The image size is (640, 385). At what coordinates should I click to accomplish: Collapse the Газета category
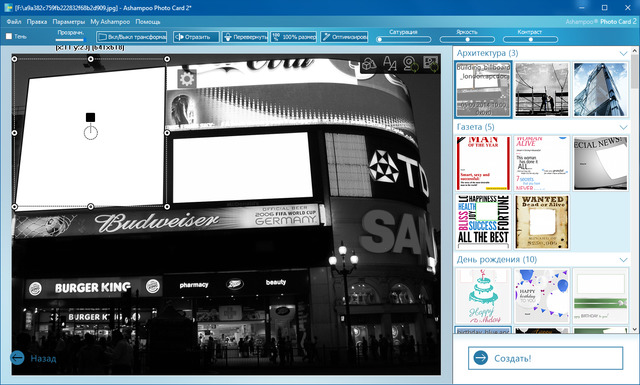(x=623, y=127)
